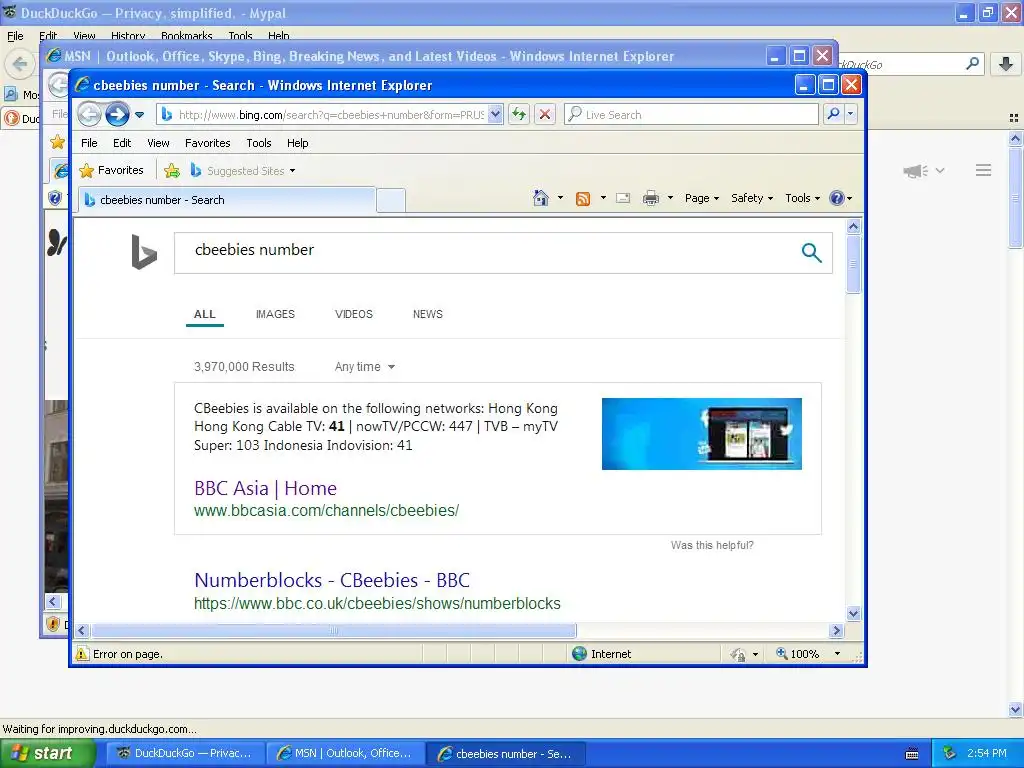Open Numberblocks - CBeebies - BBC result
1024x768 pixels.
coord(332,581)
